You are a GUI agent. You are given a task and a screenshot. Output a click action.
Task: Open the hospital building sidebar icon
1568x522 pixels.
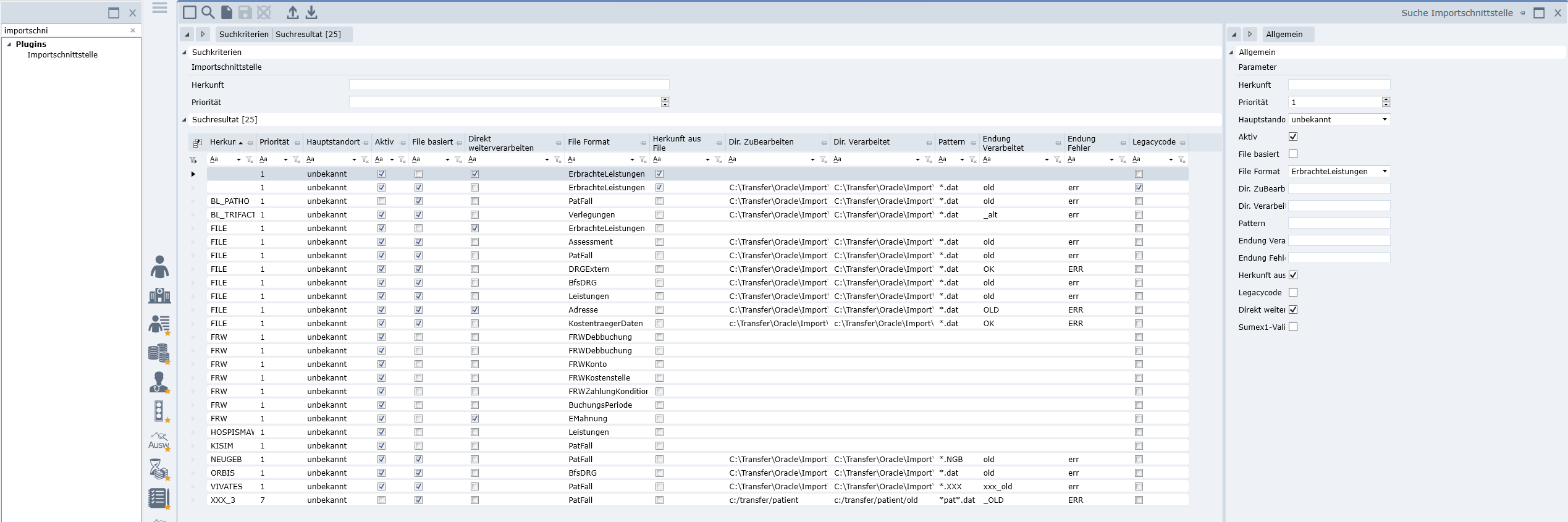[159, 296]
